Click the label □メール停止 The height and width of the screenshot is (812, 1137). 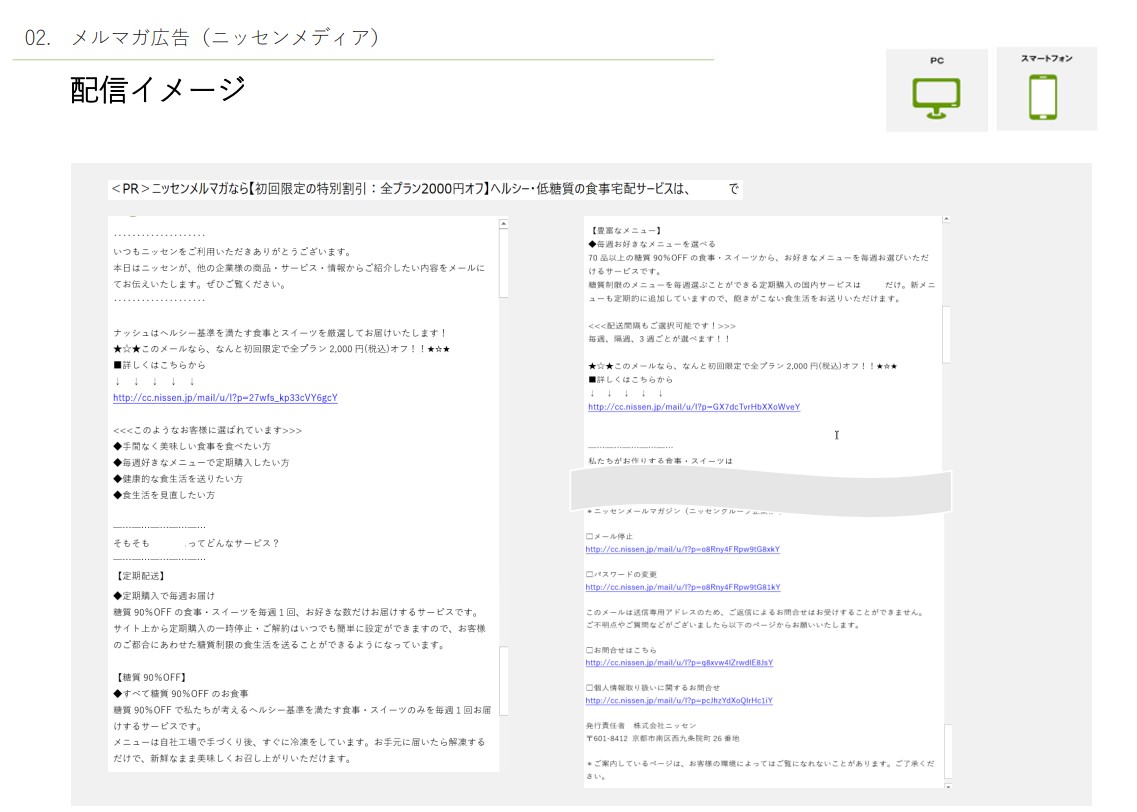(x=609, y=536)
